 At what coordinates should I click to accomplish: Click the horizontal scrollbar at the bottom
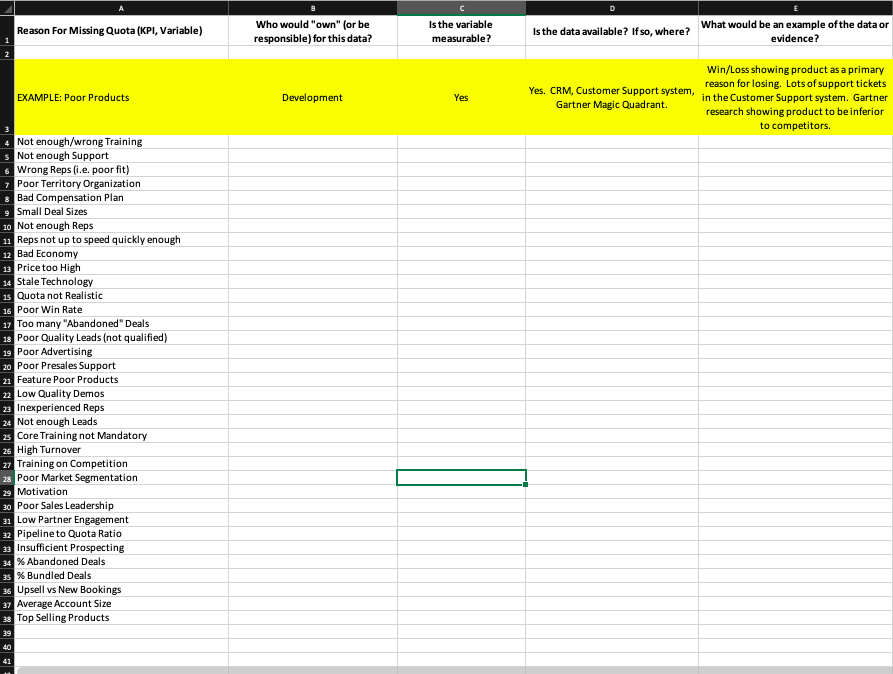click(453, 670)
